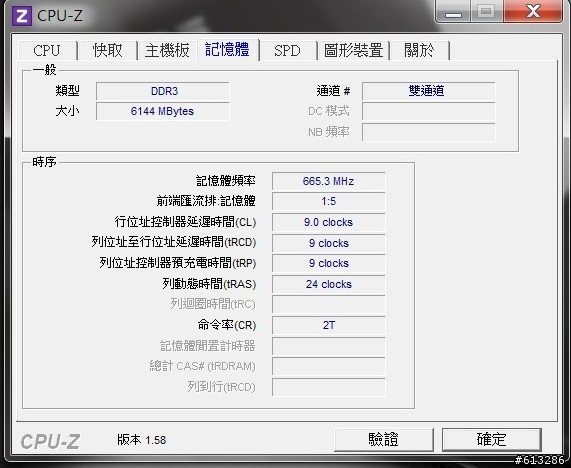This screenshot has height=468, width=571.
Task: Click the 列位址控制器預充電時間(tRP) label
Action: (178, 263)
